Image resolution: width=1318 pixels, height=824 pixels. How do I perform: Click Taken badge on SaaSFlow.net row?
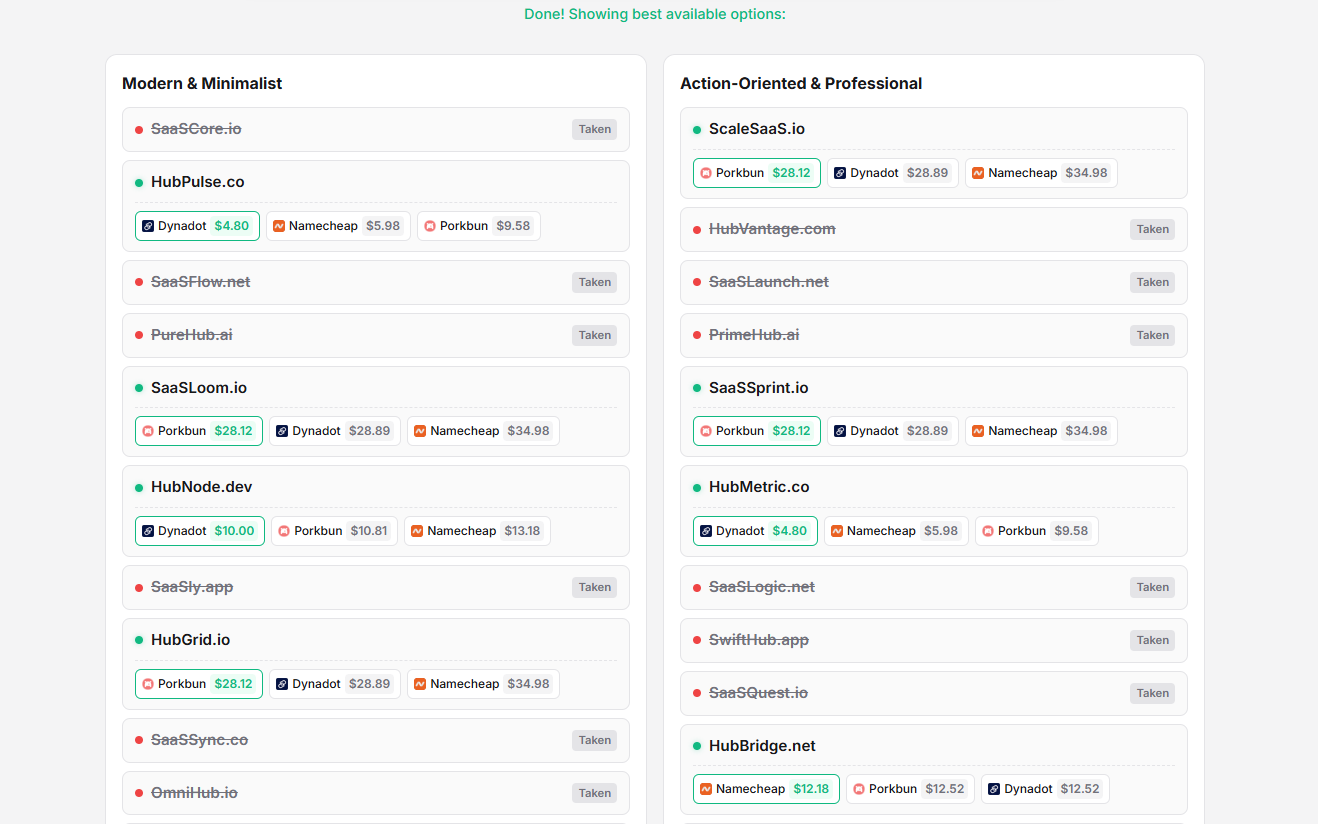click(x=595, y=282)
